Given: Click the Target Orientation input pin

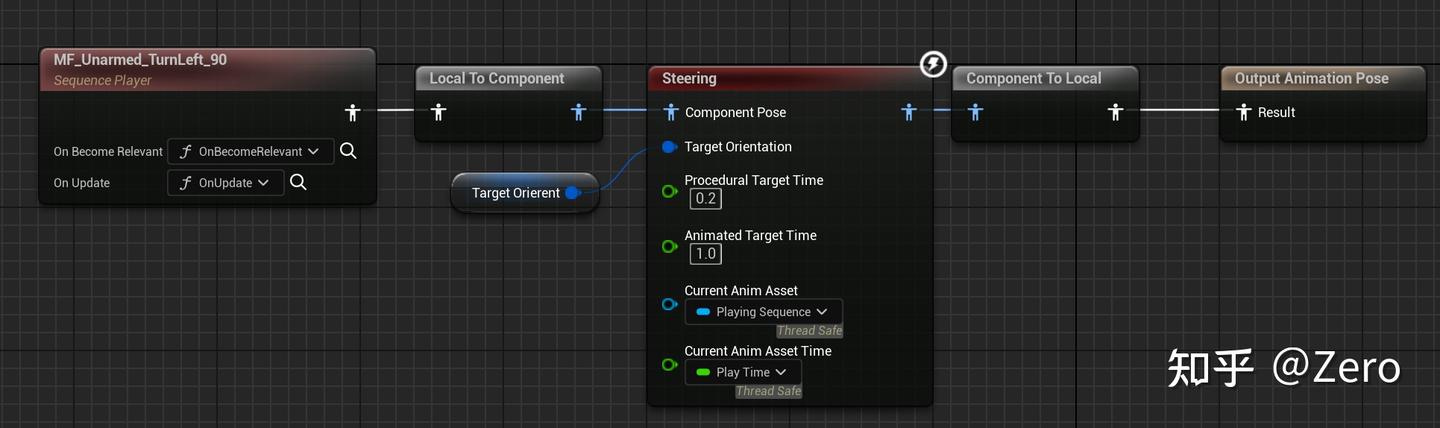Looking at the screenshot, I should coord(670,147).
